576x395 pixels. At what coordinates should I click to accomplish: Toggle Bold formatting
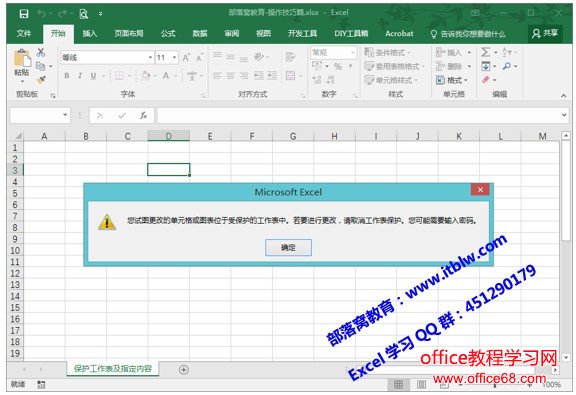point(67,76)
